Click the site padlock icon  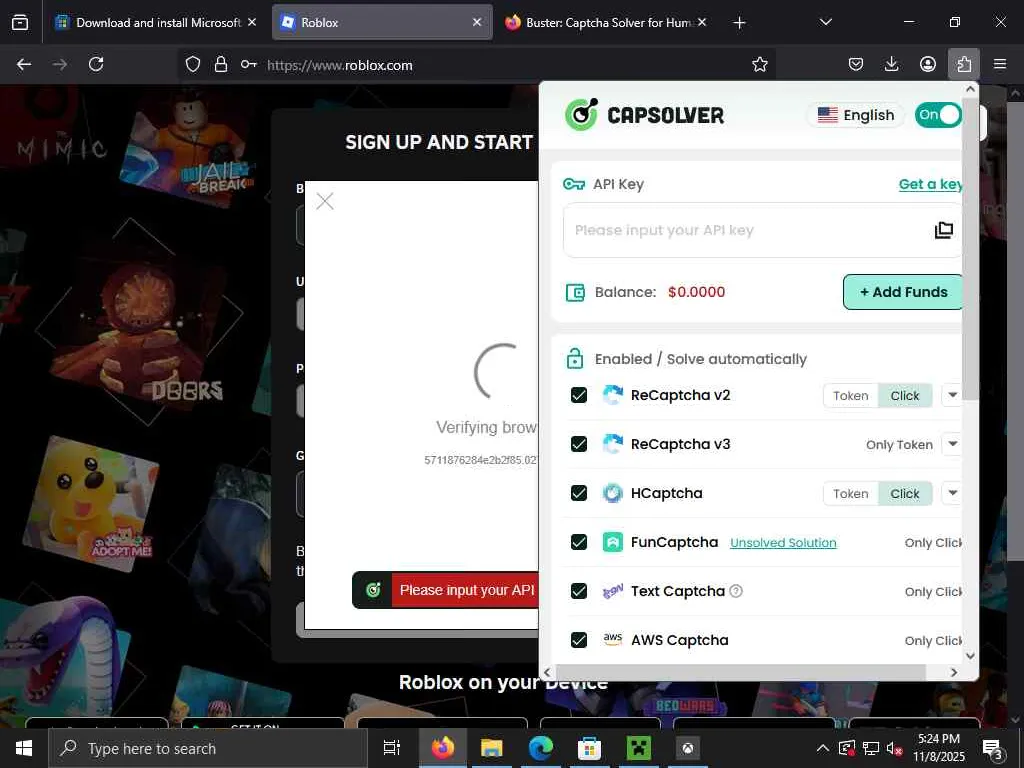pyautogui.click(x=221, y=64)
